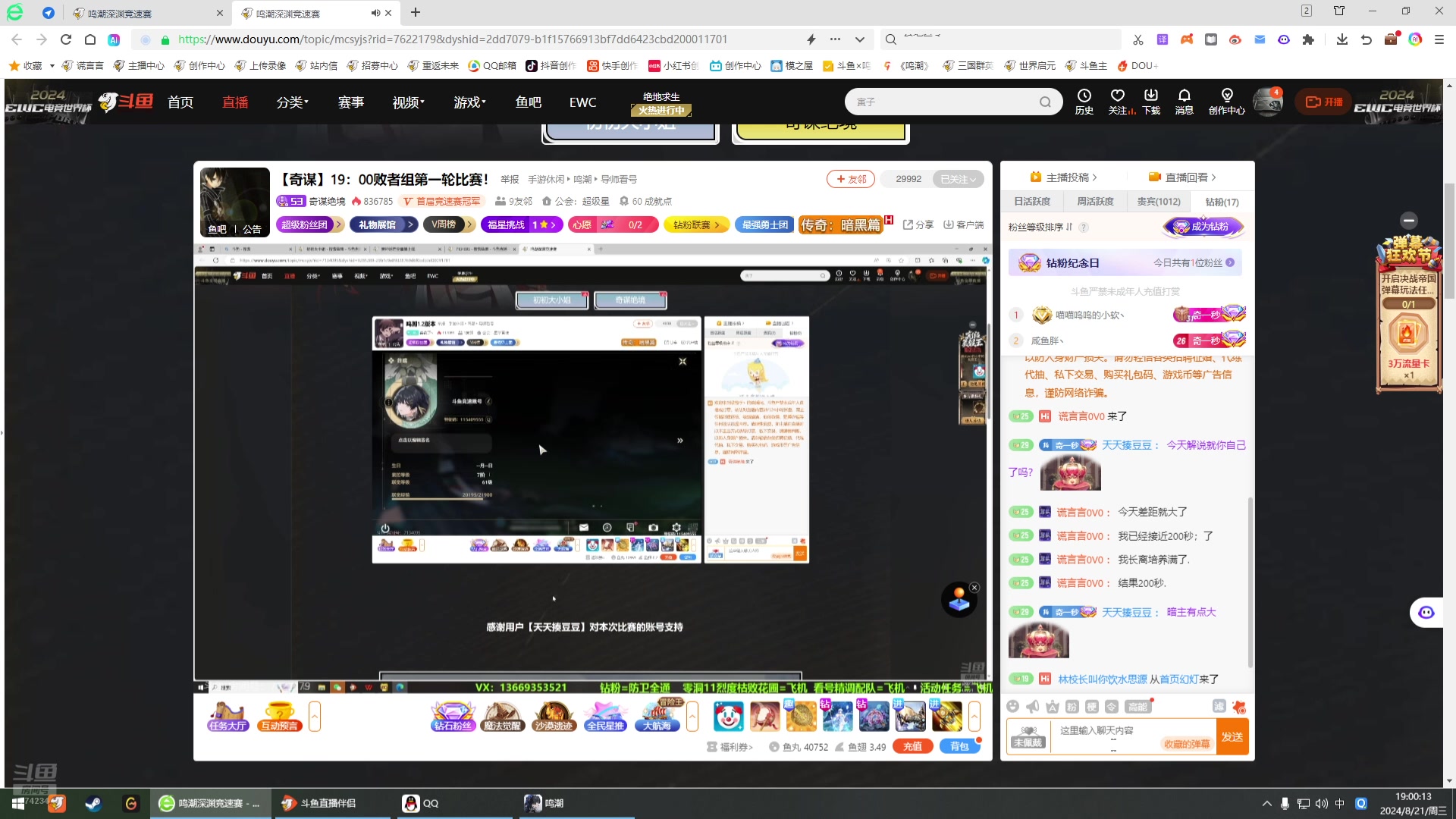1456x819 pixels.
Task: Expand the 分类 dropdown in navigation
Action: (293, 102)
